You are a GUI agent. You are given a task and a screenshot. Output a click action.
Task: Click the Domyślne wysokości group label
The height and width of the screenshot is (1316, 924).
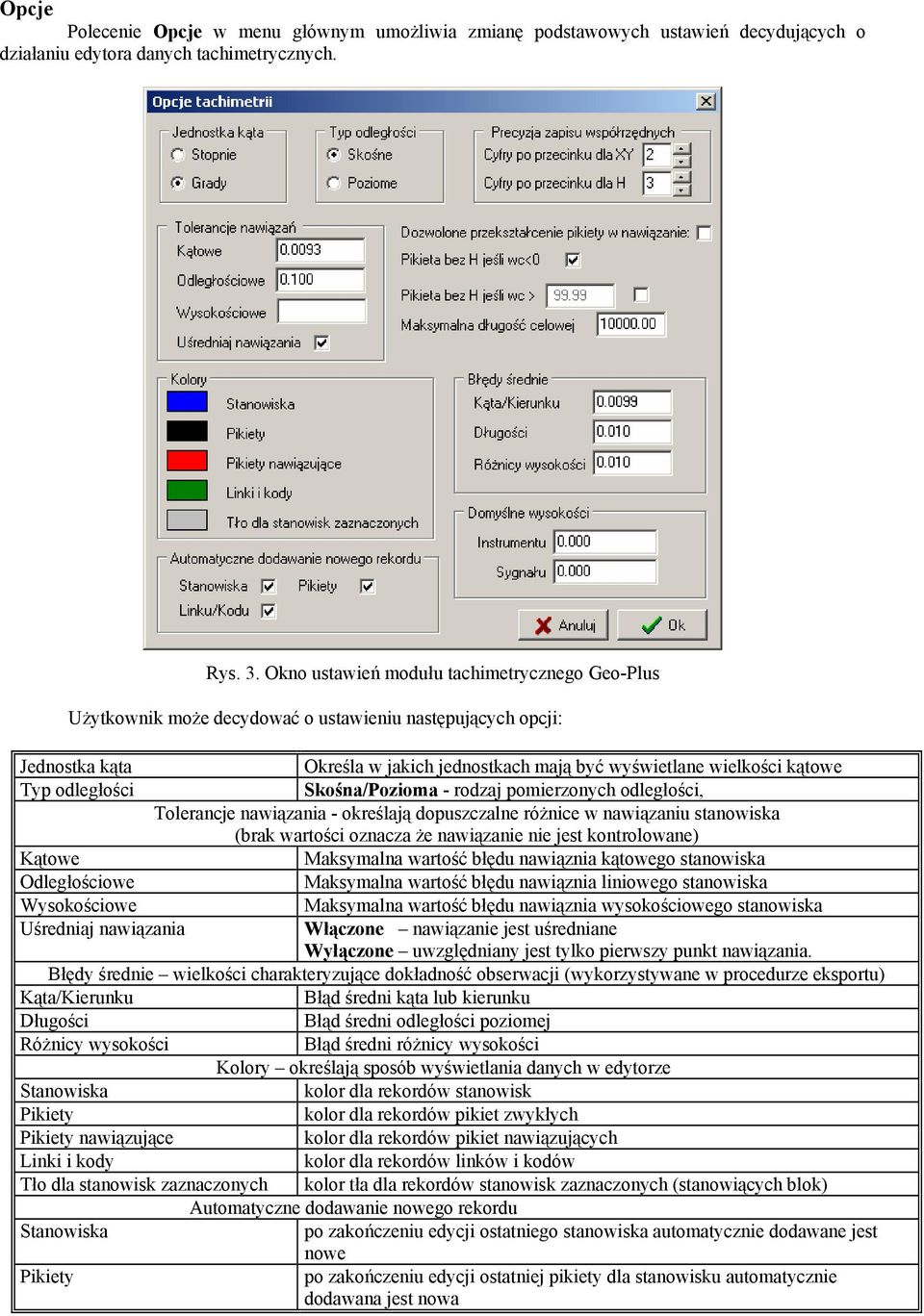click(528, 514)
